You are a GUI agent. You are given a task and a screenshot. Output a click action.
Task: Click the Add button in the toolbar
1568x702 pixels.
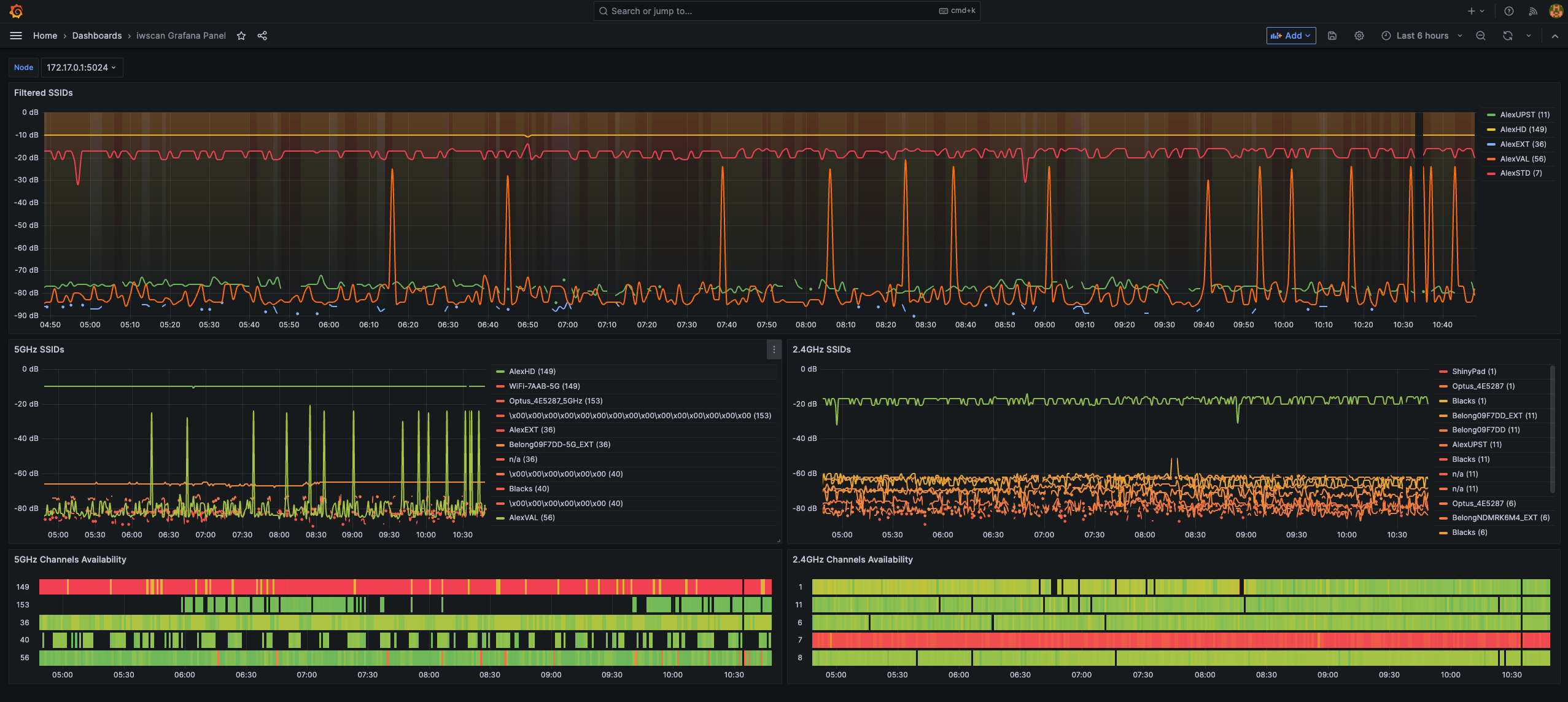(1290, 36)
